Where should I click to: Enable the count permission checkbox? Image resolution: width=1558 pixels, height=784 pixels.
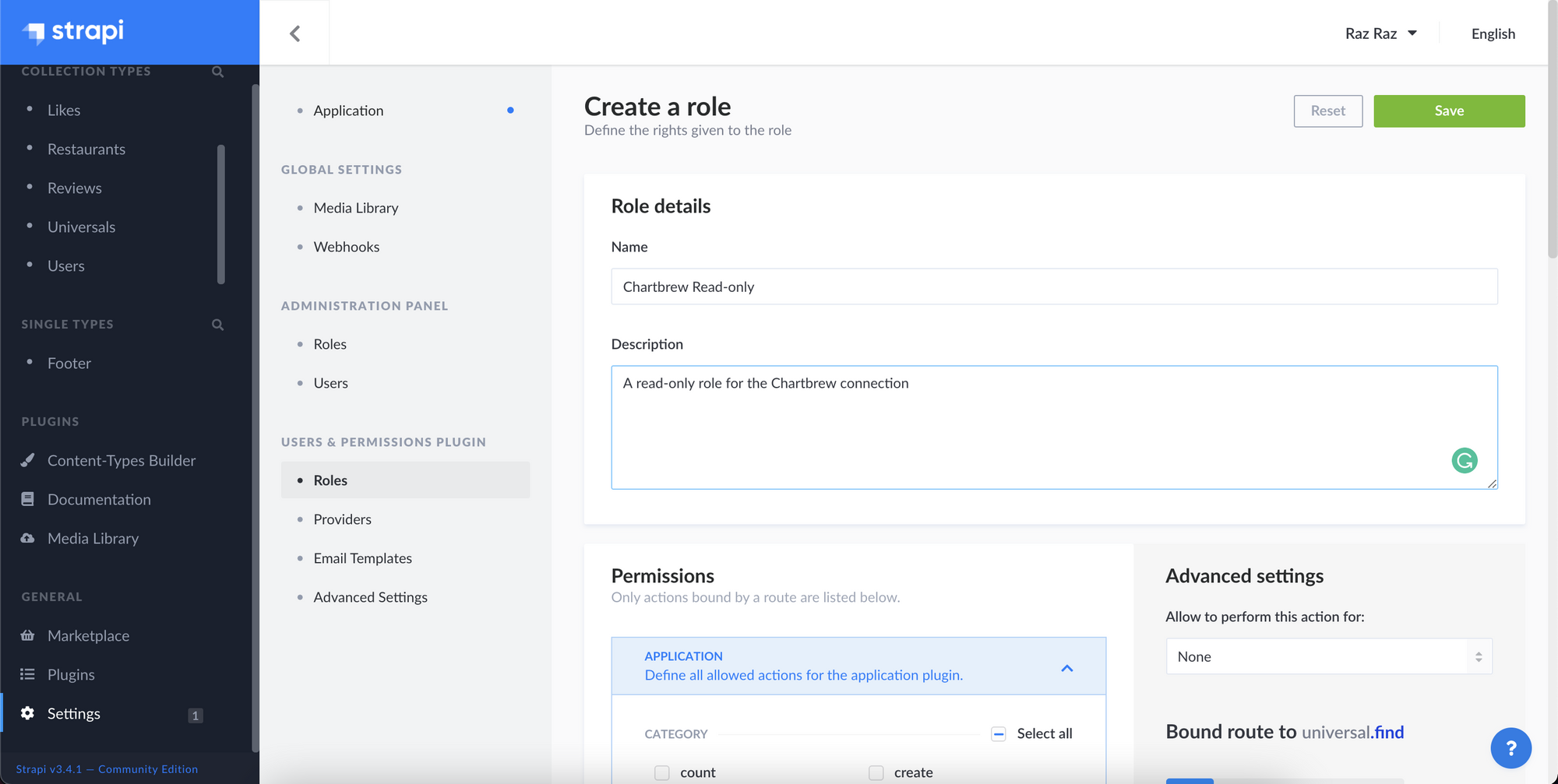coord(662,772)
